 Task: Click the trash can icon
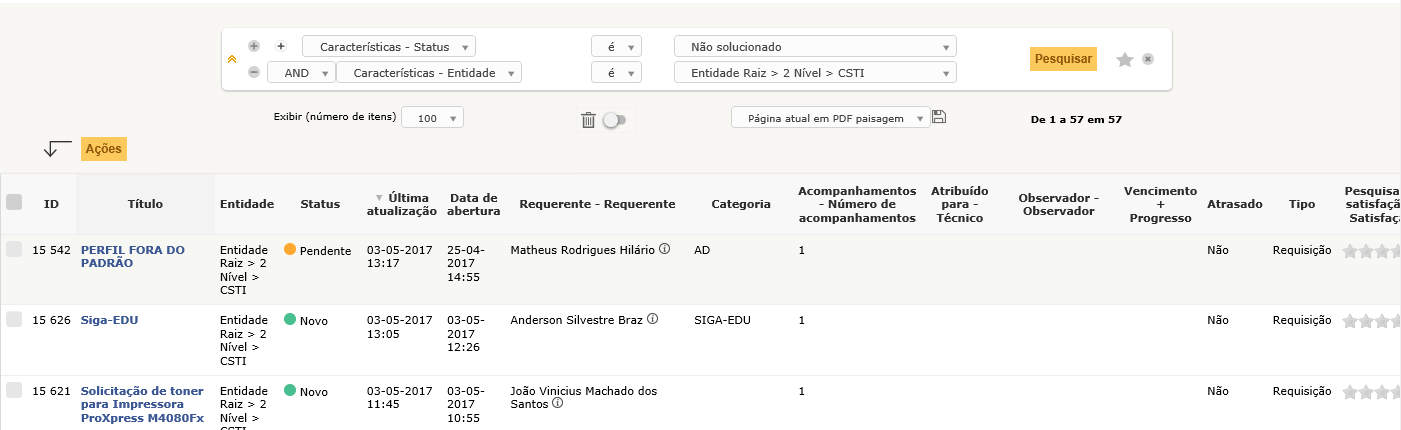click(588, 120)
